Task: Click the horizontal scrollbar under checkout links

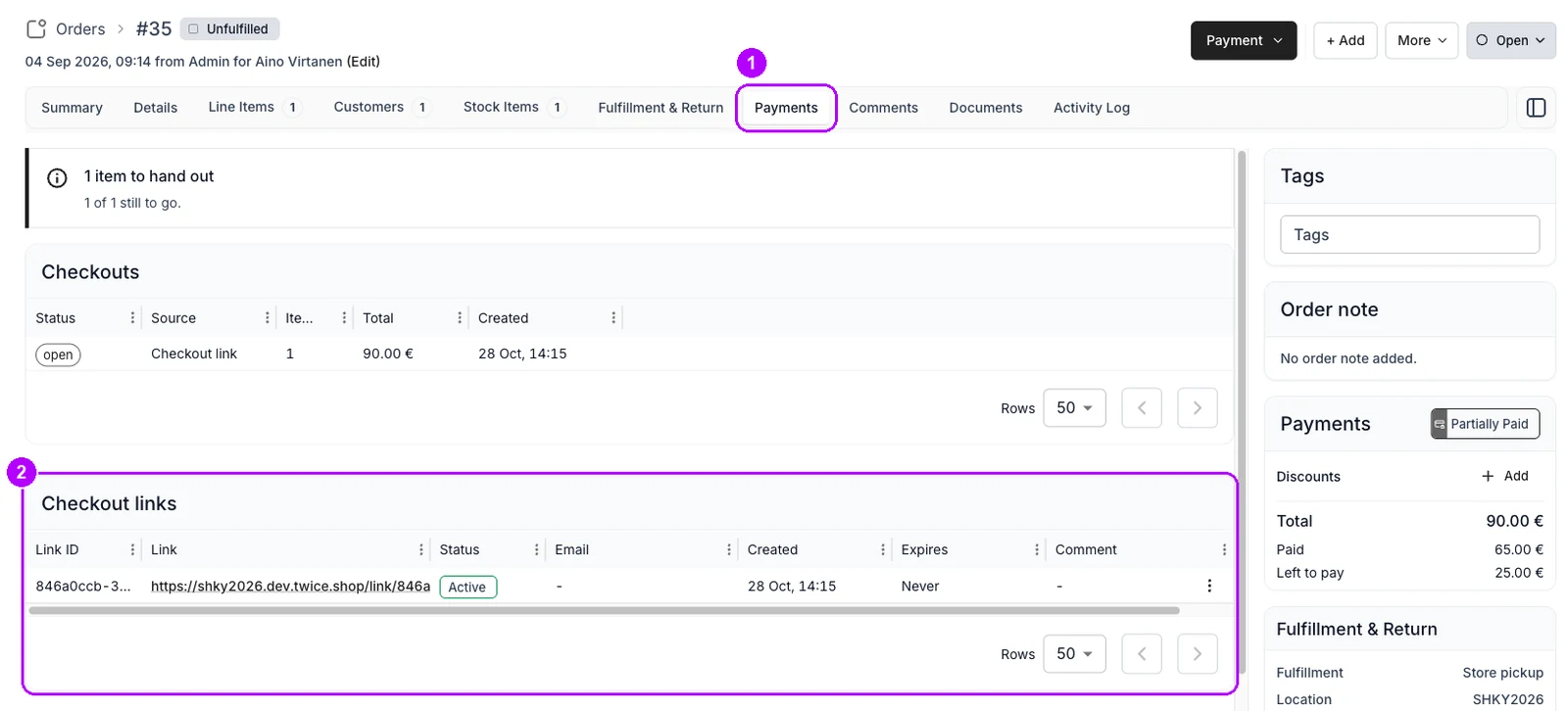Action: (604, 610)
